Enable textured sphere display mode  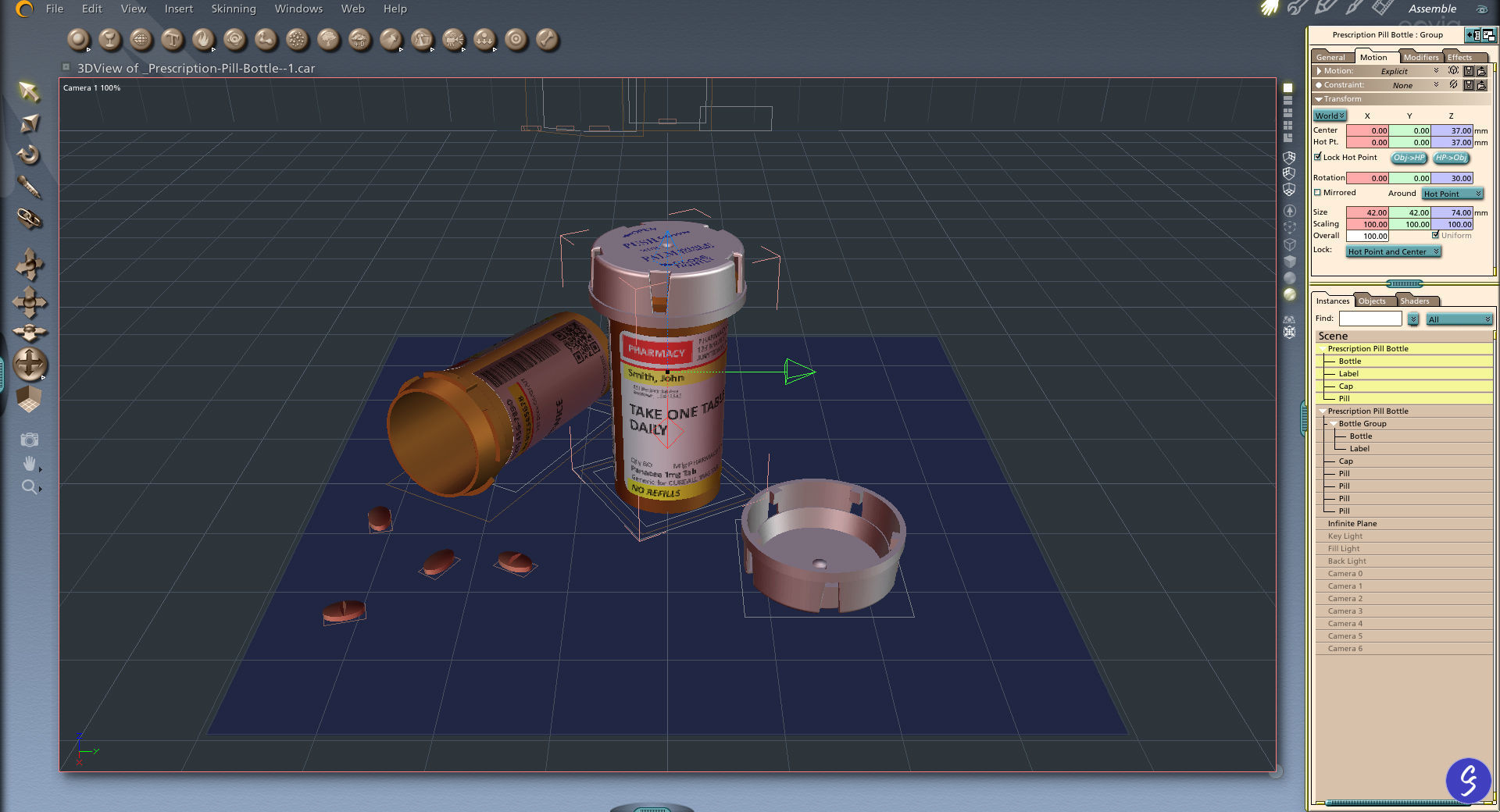click(x=1290, y=294)
